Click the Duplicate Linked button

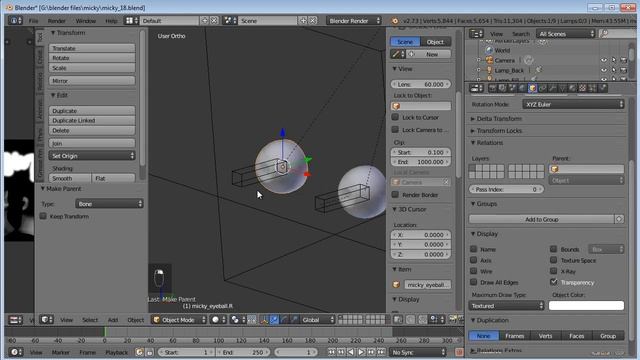point(92,120)
